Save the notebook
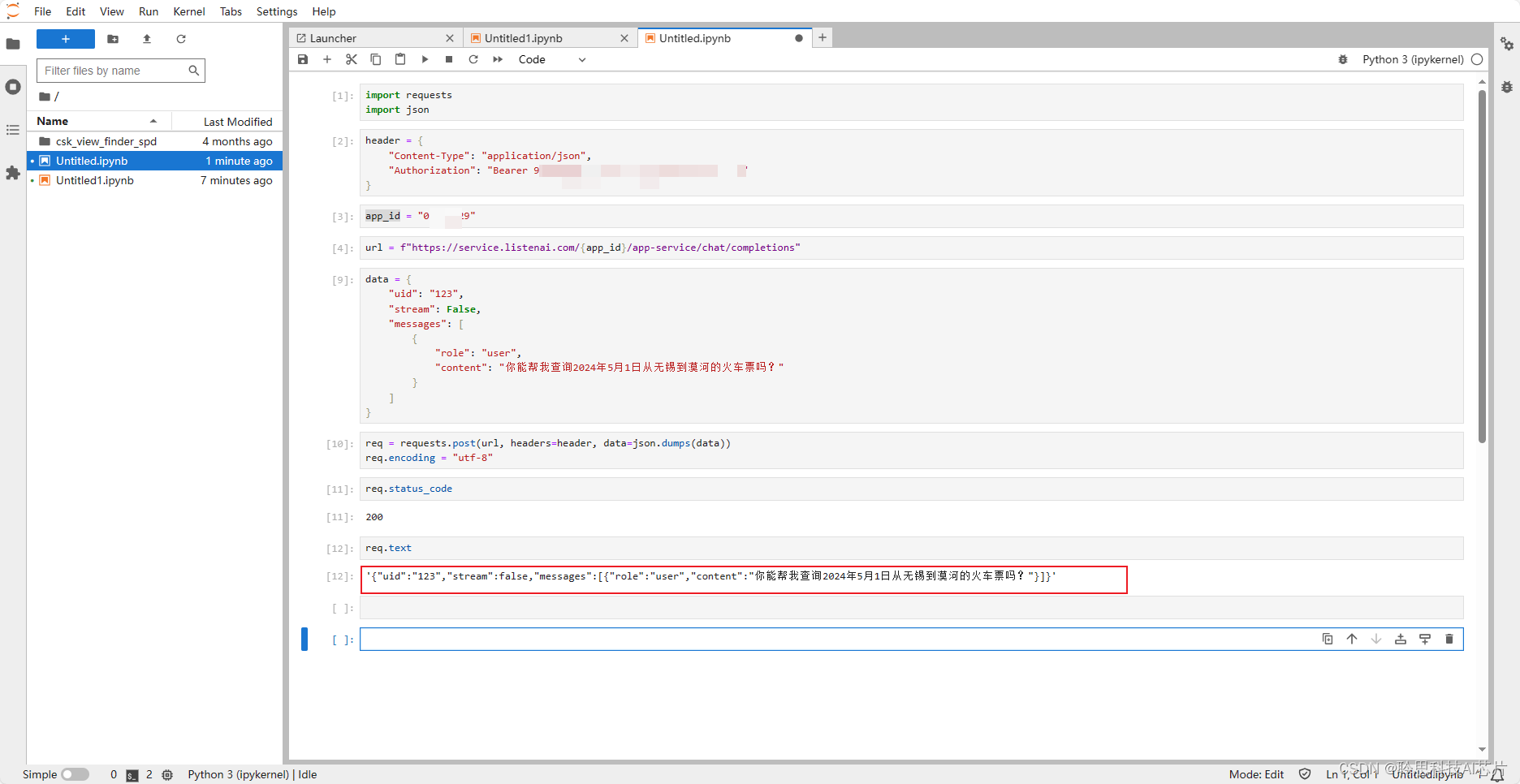Viewport: 1520px width, 784px height. pyautogui.click(x=303, y=59)
